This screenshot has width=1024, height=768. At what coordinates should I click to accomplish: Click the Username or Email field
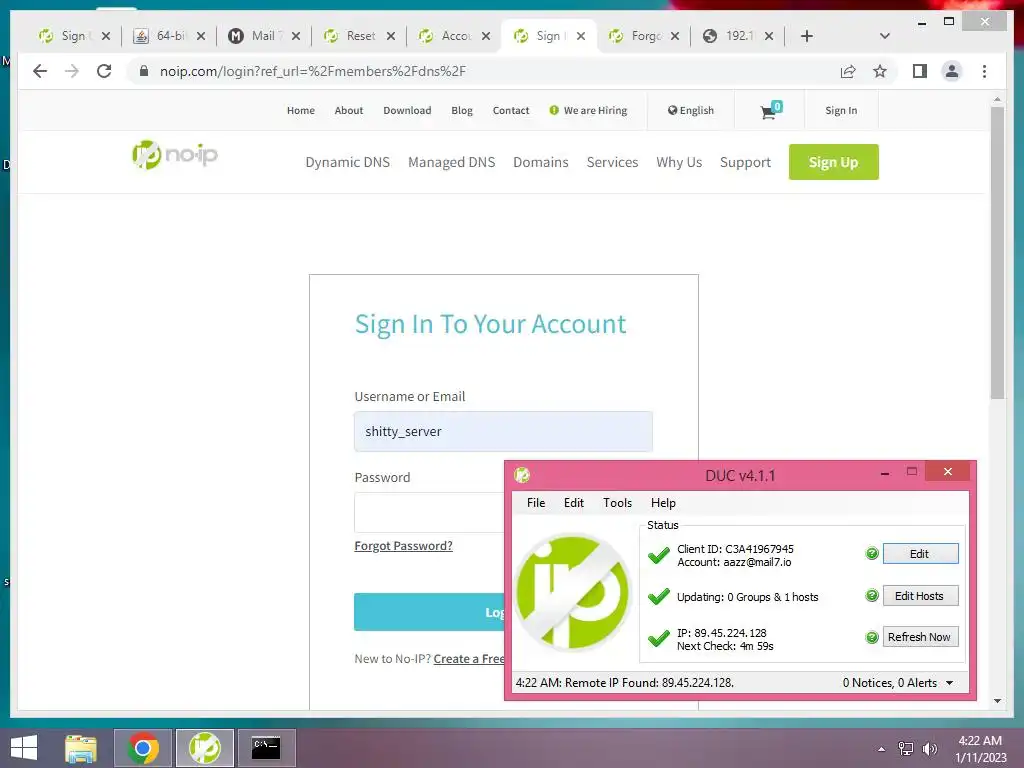pos(503,431)
